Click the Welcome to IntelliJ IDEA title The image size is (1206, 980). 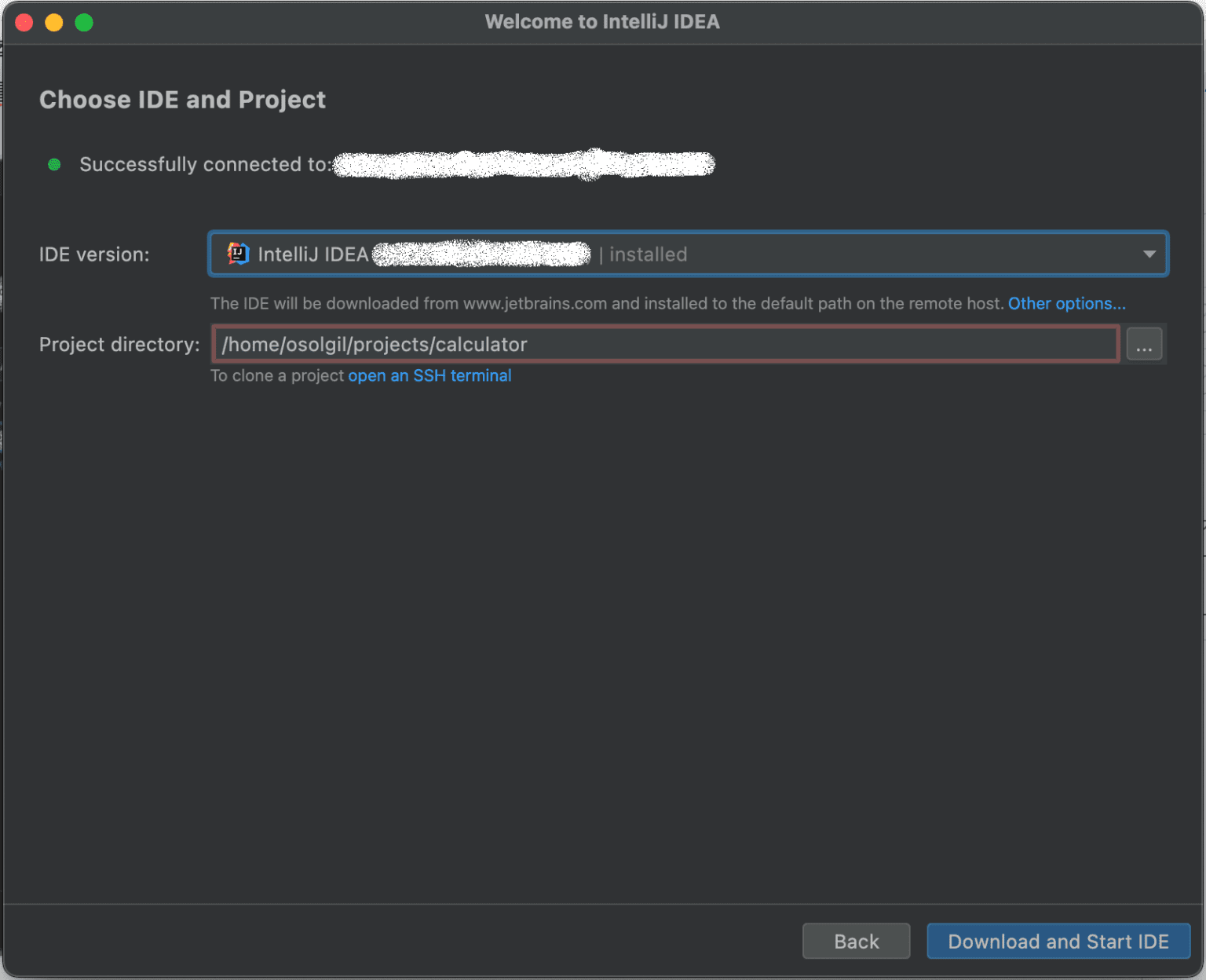click(x=602, y=21)
